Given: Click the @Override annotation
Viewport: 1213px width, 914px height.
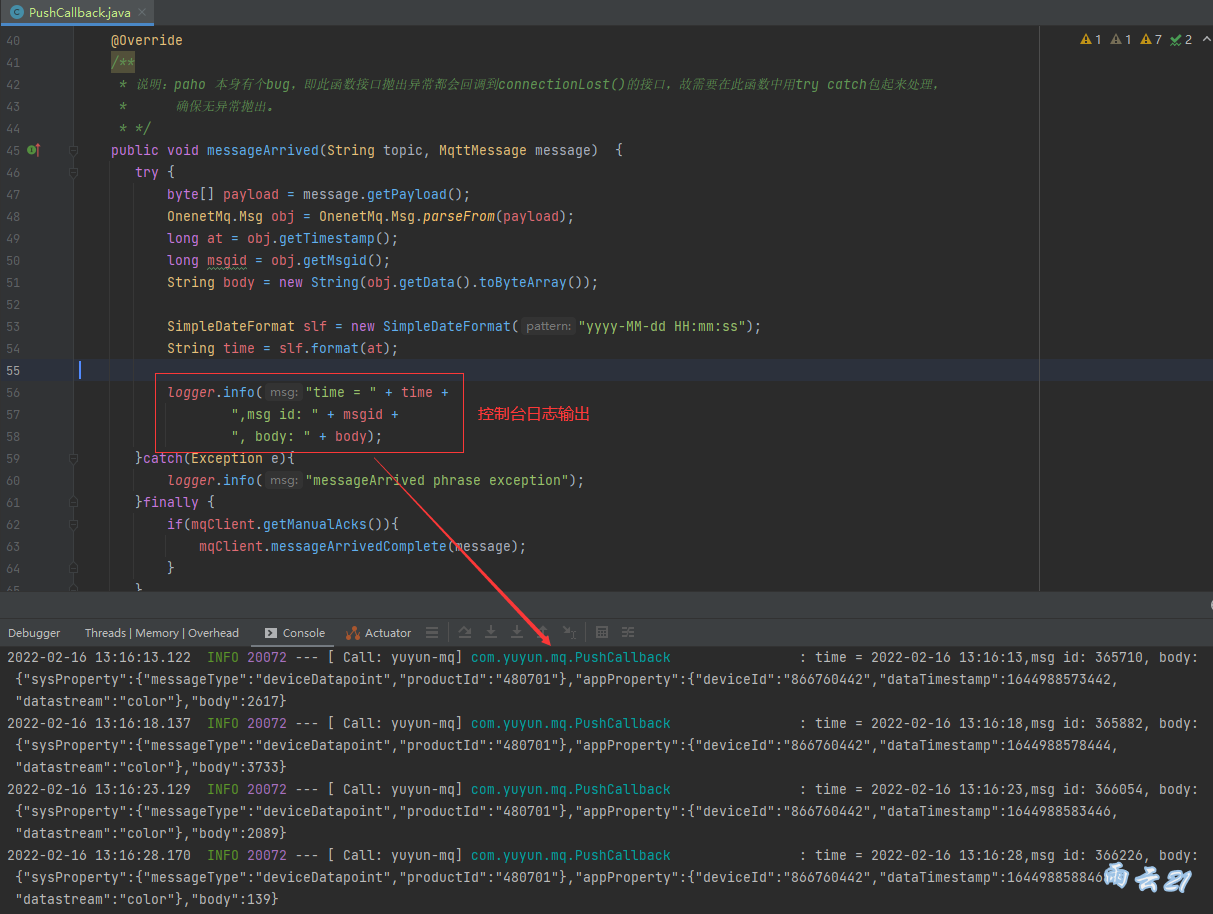Looking at the screenshot, I should pyautogui.click(x=147, y=41).
